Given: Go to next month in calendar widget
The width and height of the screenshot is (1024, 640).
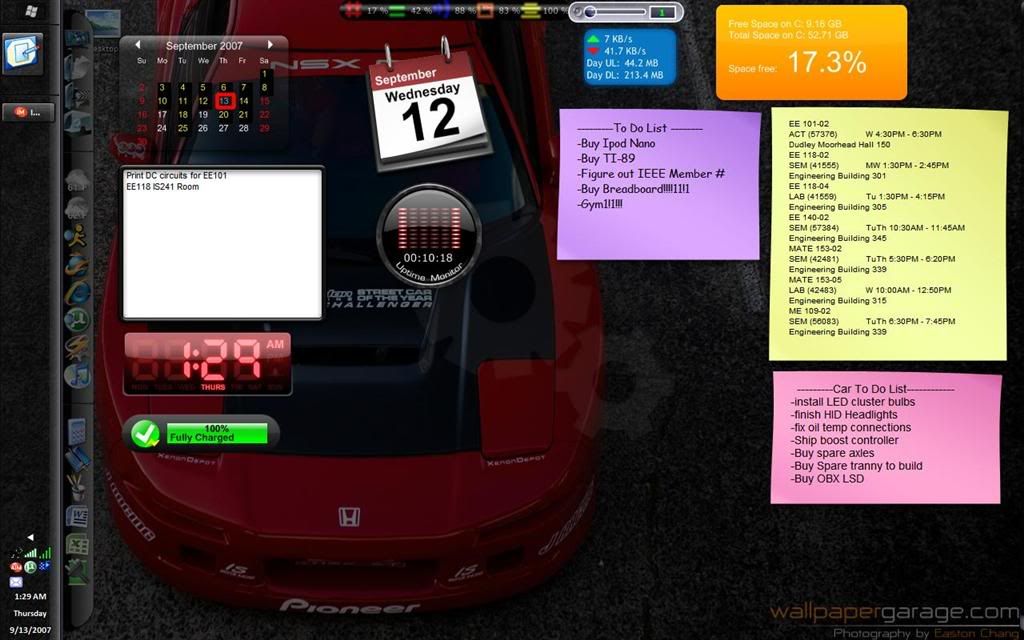Looking at the screenshot, I should [270, 44].
